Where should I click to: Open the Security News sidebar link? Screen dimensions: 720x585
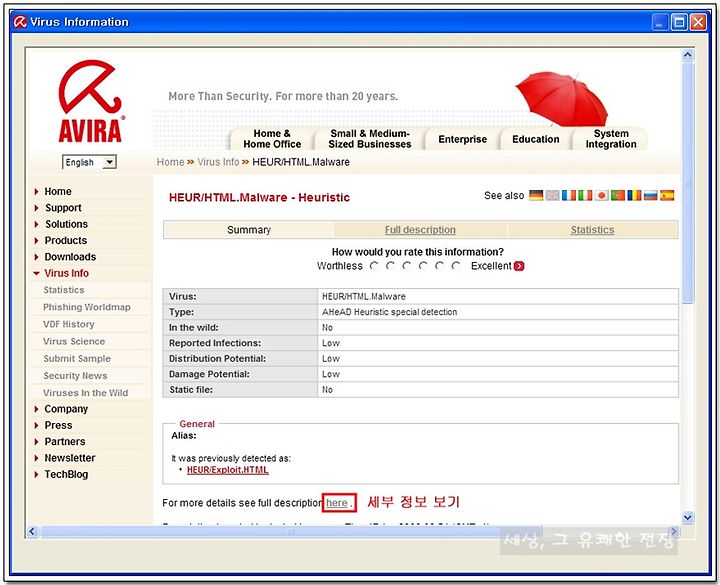(75, 376)
